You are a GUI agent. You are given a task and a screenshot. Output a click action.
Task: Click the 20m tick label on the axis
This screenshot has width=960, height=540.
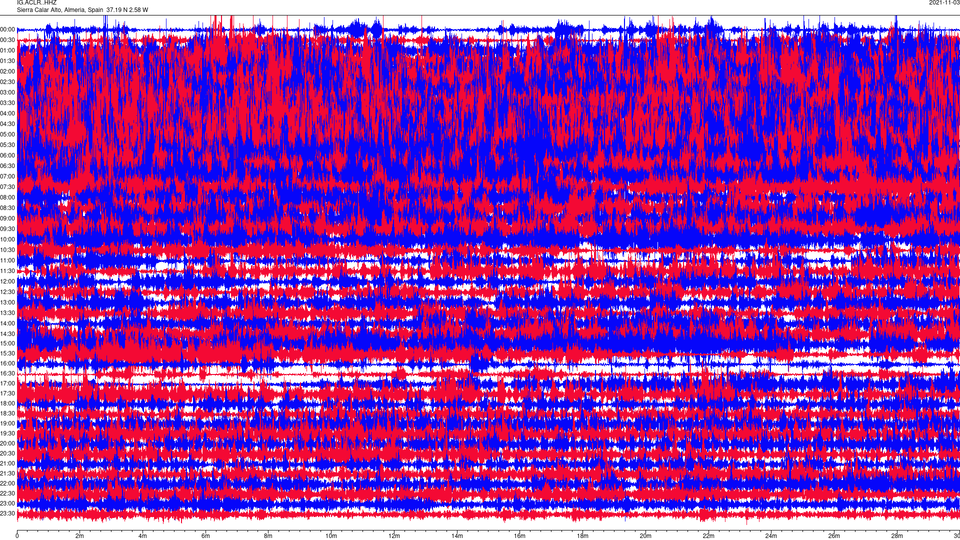(x=645, y=536)
